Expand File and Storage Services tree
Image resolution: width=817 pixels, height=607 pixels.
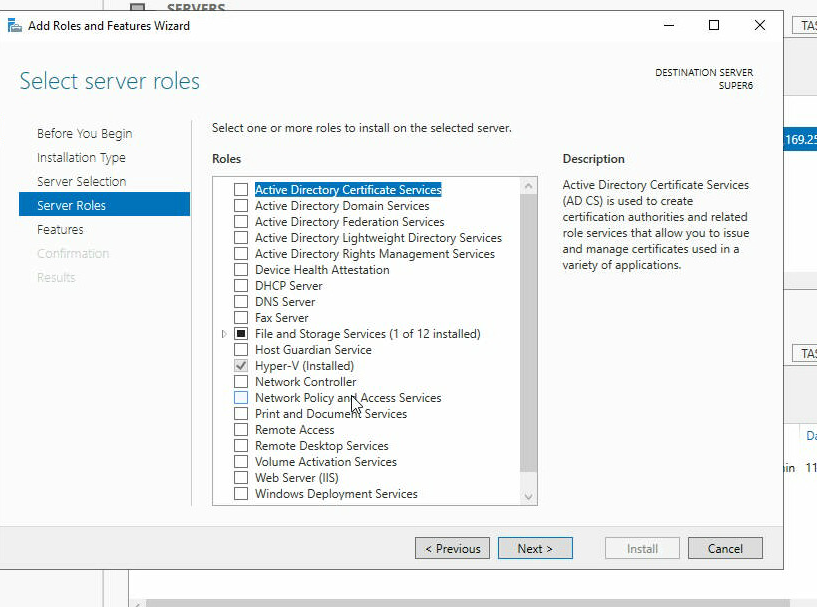click(224, 334)
